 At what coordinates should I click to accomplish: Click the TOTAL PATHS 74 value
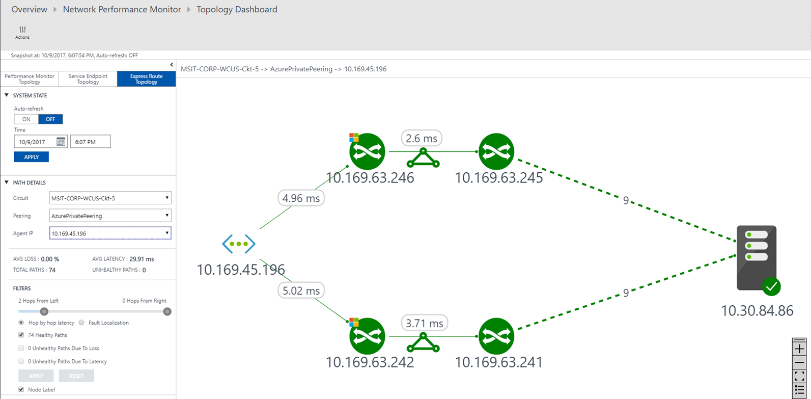pyautogui.click(x=52, y=270)
